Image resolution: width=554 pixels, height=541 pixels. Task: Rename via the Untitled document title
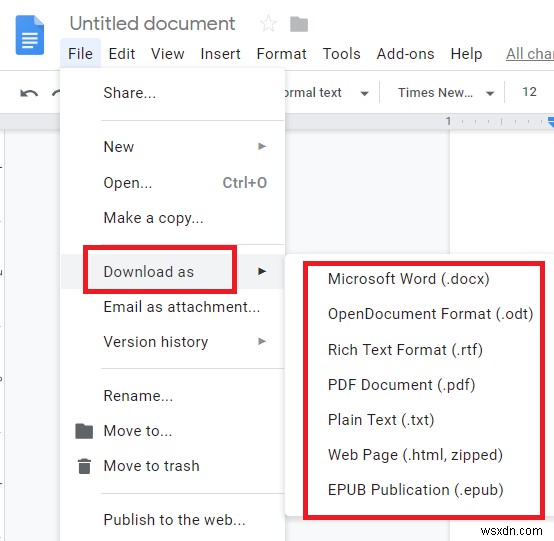[152, 24]
